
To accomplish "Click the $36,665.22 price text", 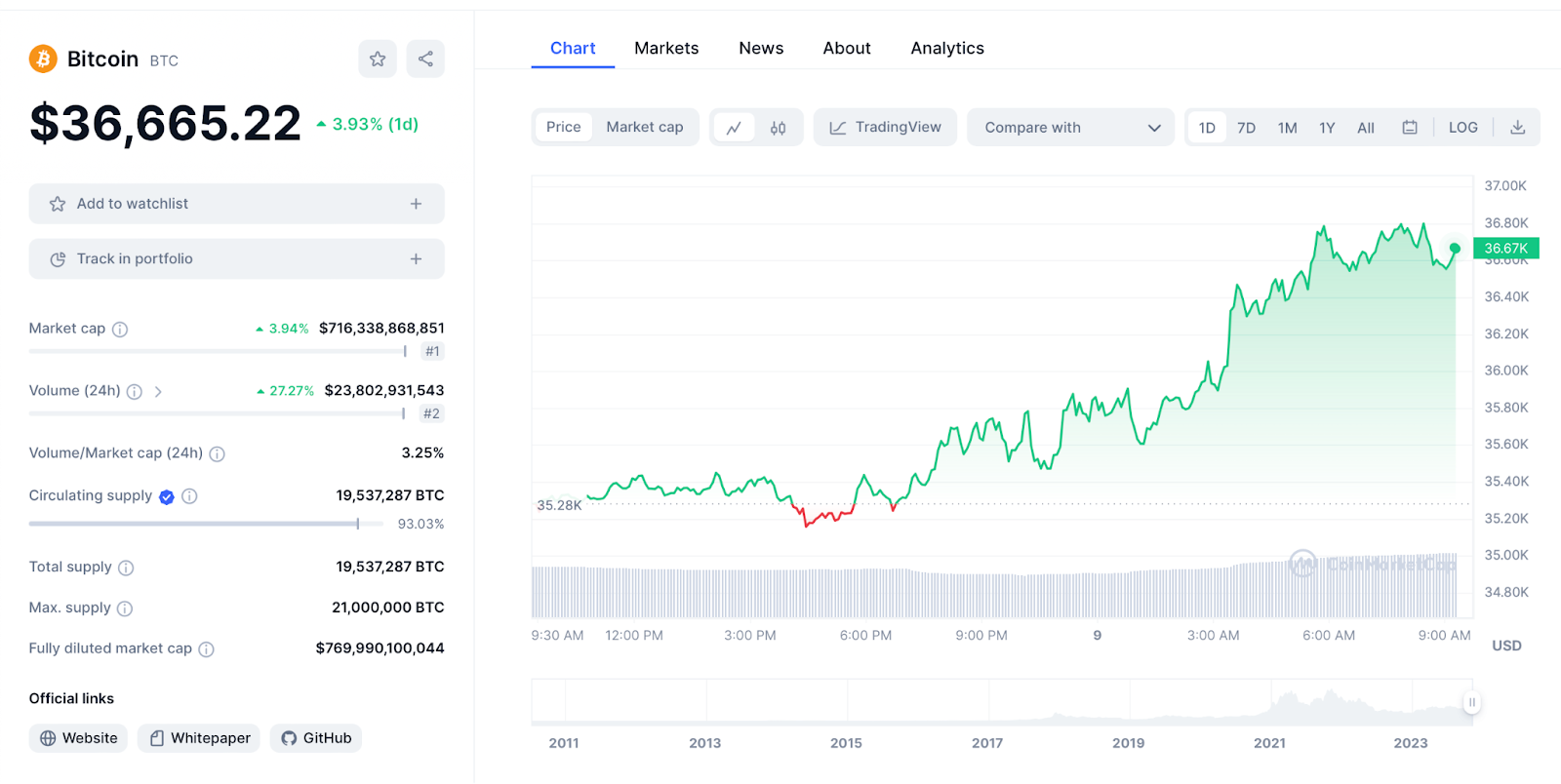I will tap(165, 124).
